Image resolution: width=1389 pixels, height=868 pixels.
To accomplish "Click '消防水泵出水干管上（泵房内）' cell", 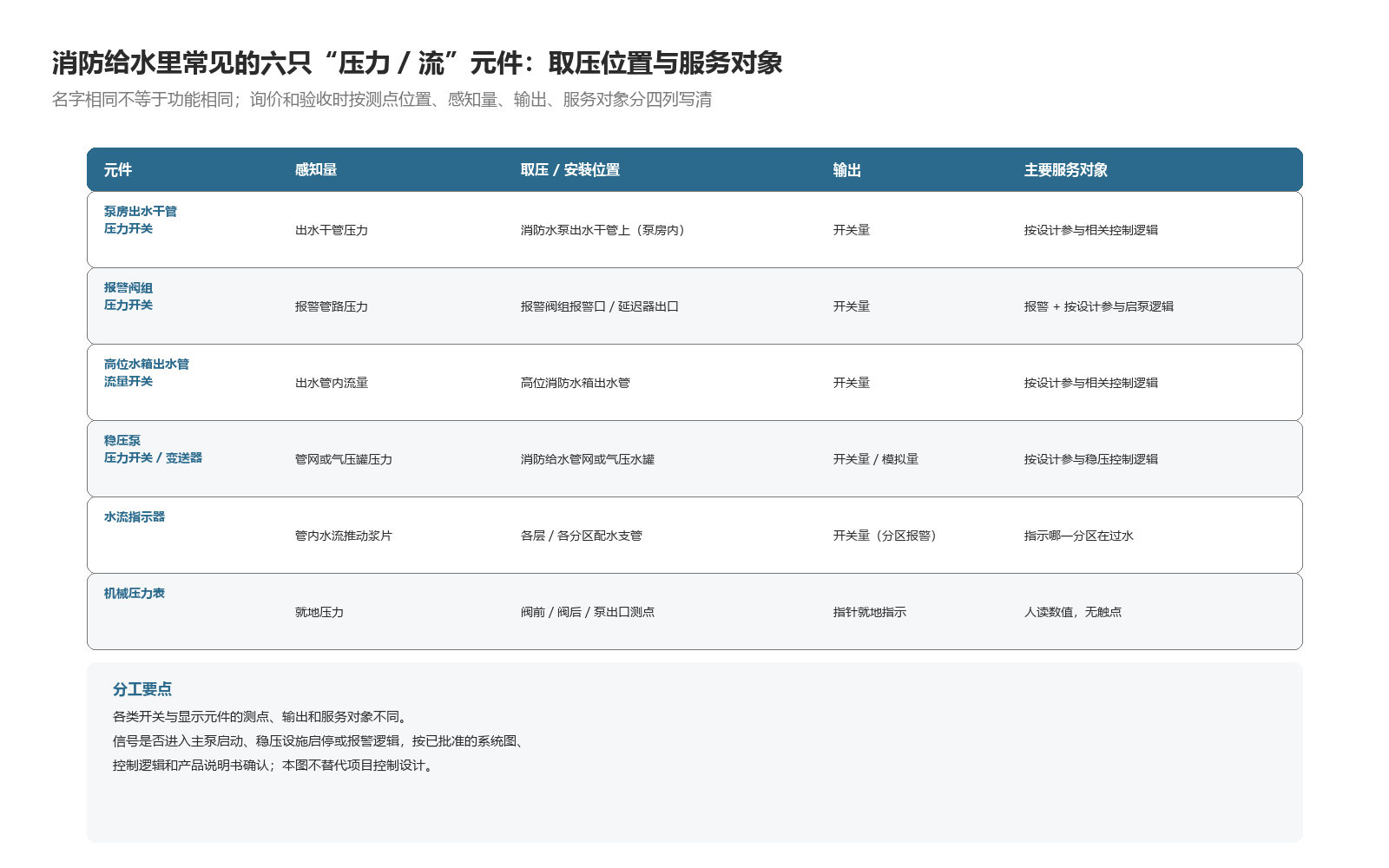I will coord(605,230).
